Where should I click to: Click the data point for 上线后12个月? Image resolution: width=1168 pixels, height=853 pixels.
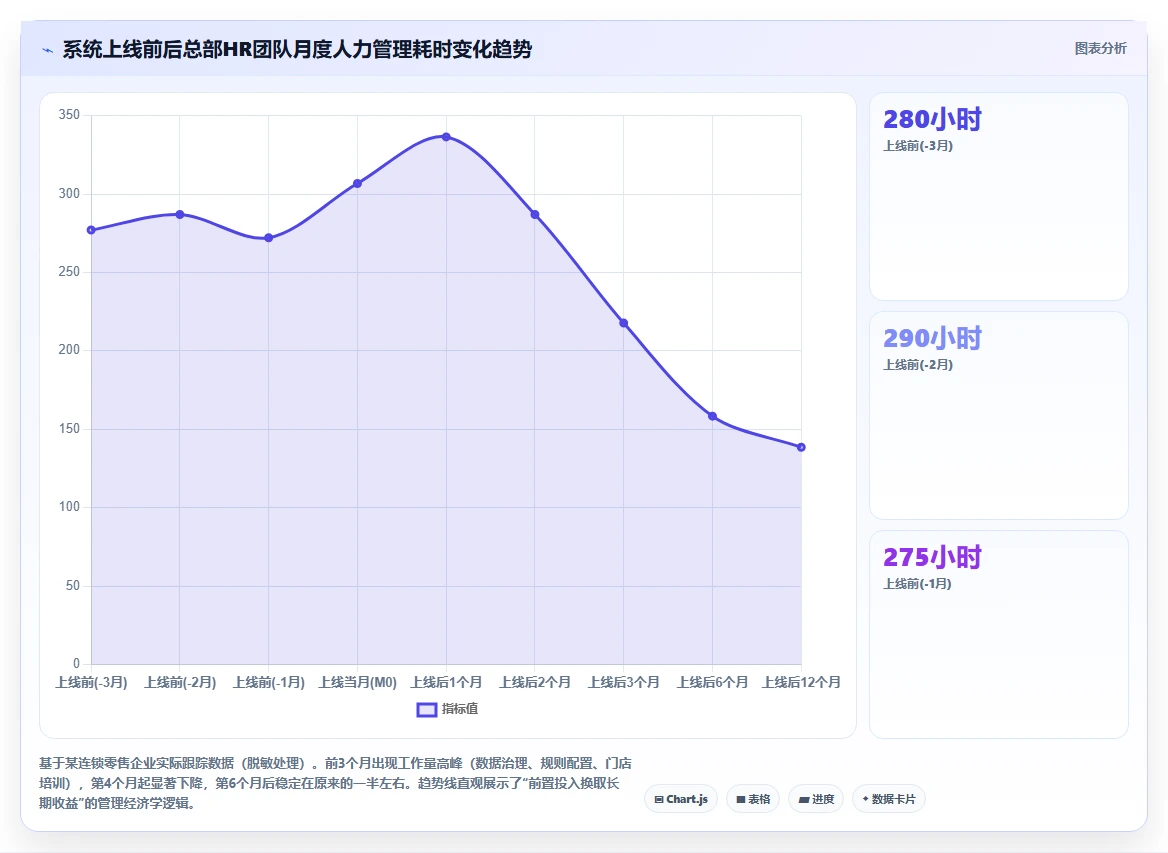tap(801, 447)
